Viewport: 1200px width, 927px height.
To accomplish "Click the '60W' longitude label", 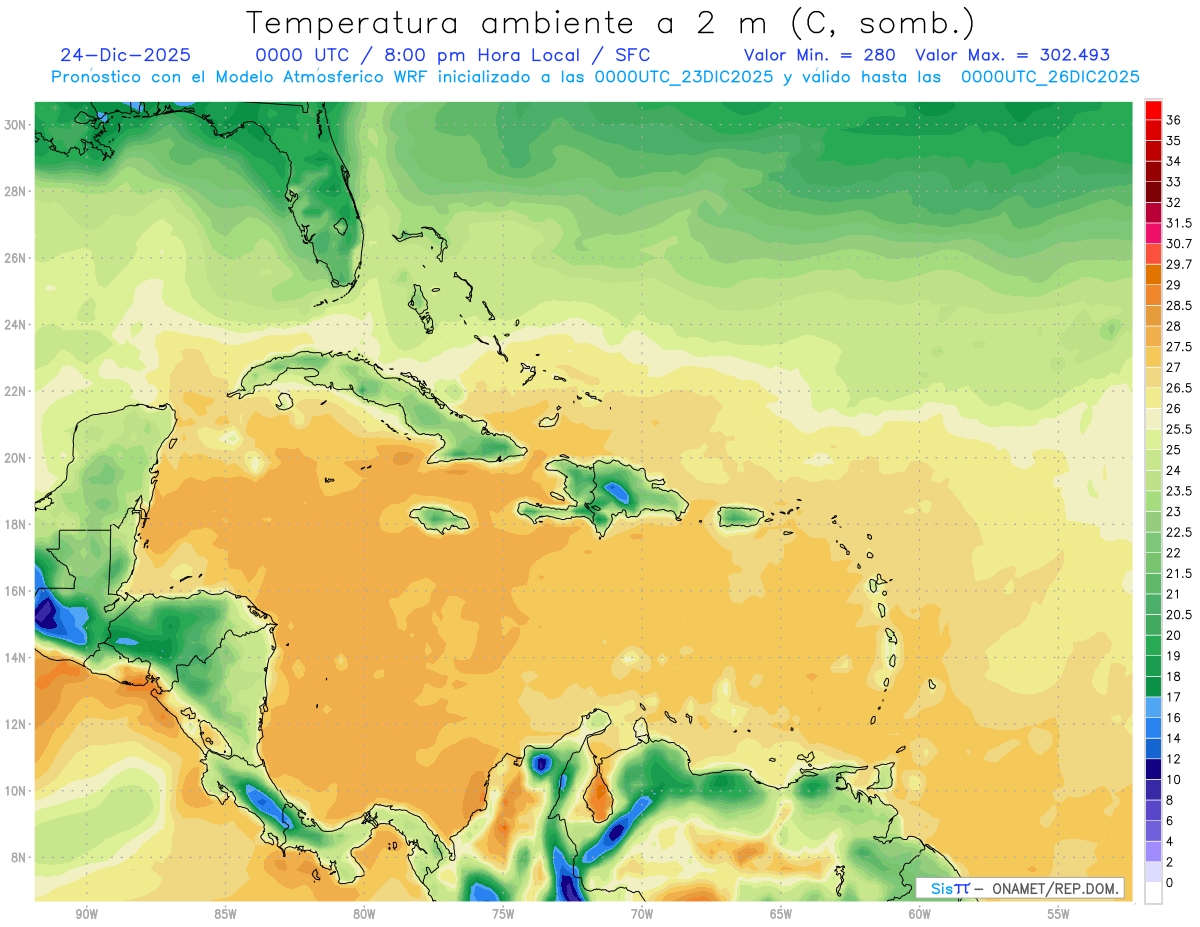I will click(919, 914).
